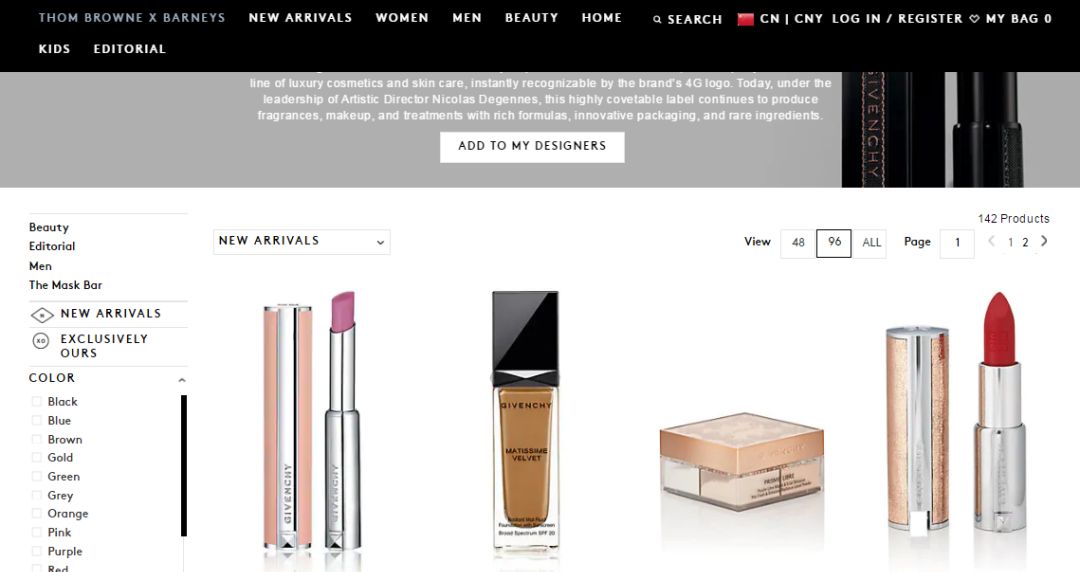Click the China flag icon
Image resolution: width=1080 pixels, height=572 pixels.
(x=745, y=19)
